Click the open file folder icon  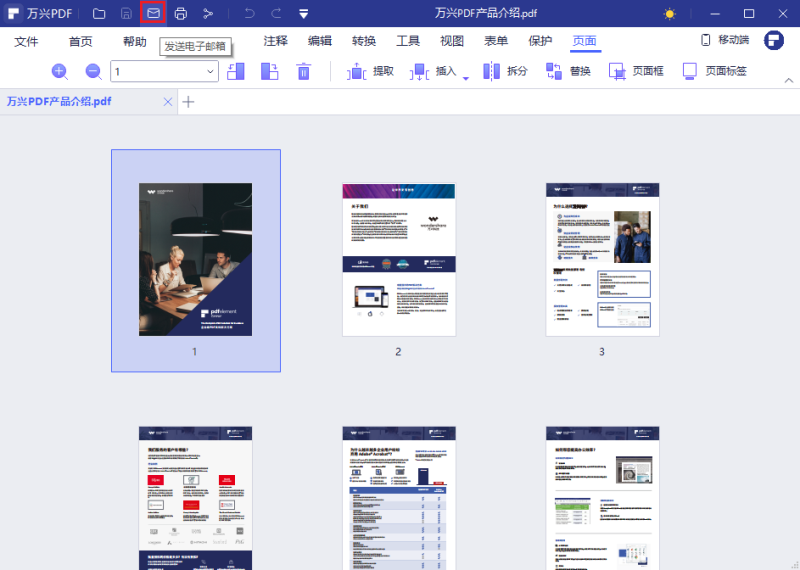98,14
